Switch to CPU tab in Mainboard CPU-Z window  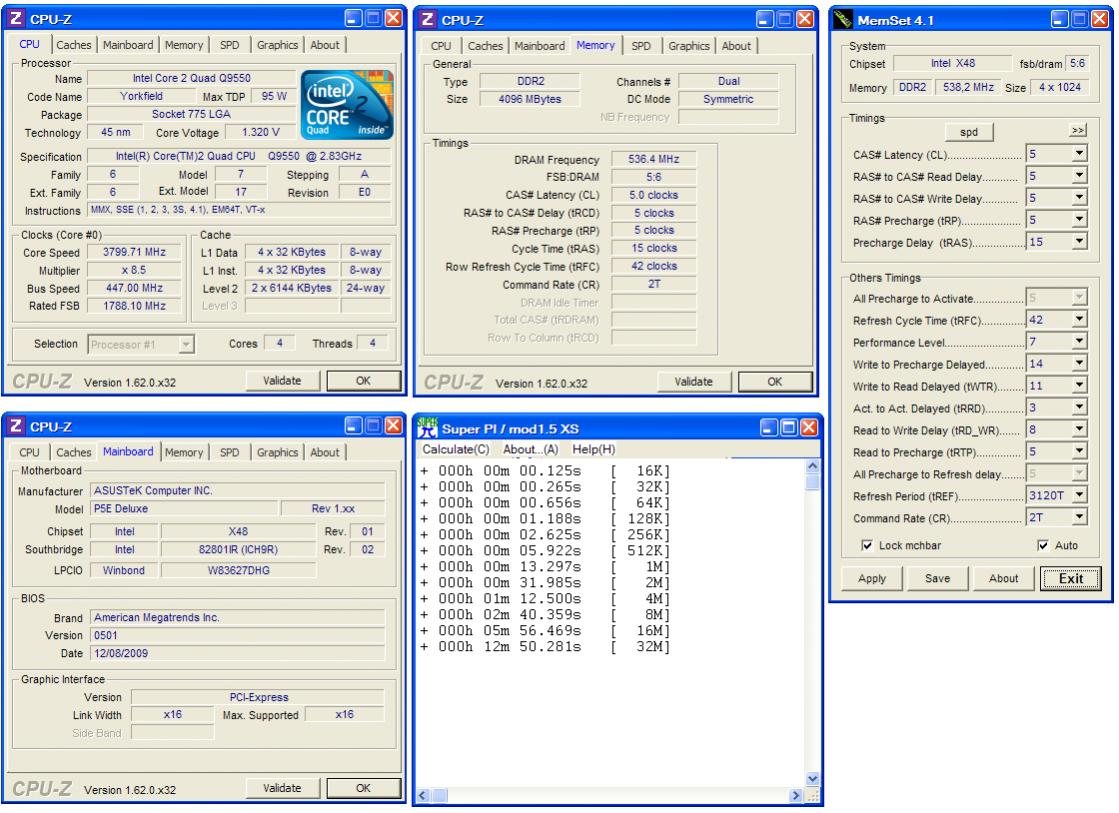point(29,453)
